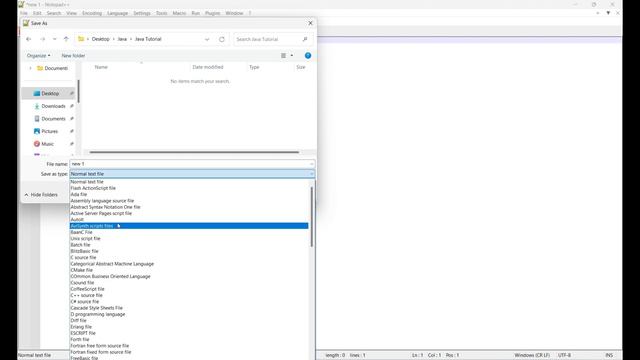Image resolution: width=640 pixels, height=360 pixels.
Task: Sort by the Type column header
Action: 254,67
